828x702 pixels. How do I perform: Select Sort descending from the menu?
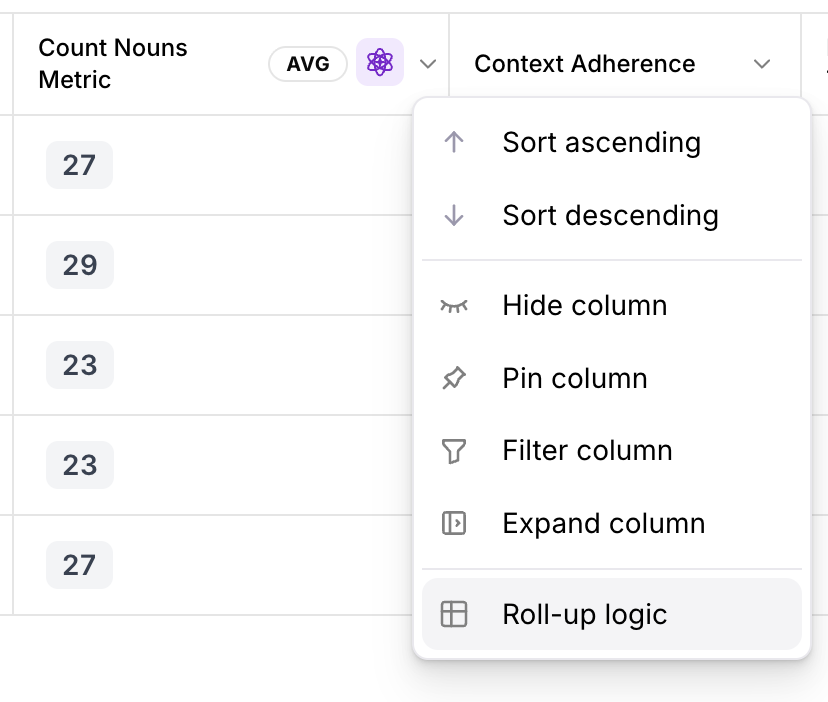click(x=610, y=215)
